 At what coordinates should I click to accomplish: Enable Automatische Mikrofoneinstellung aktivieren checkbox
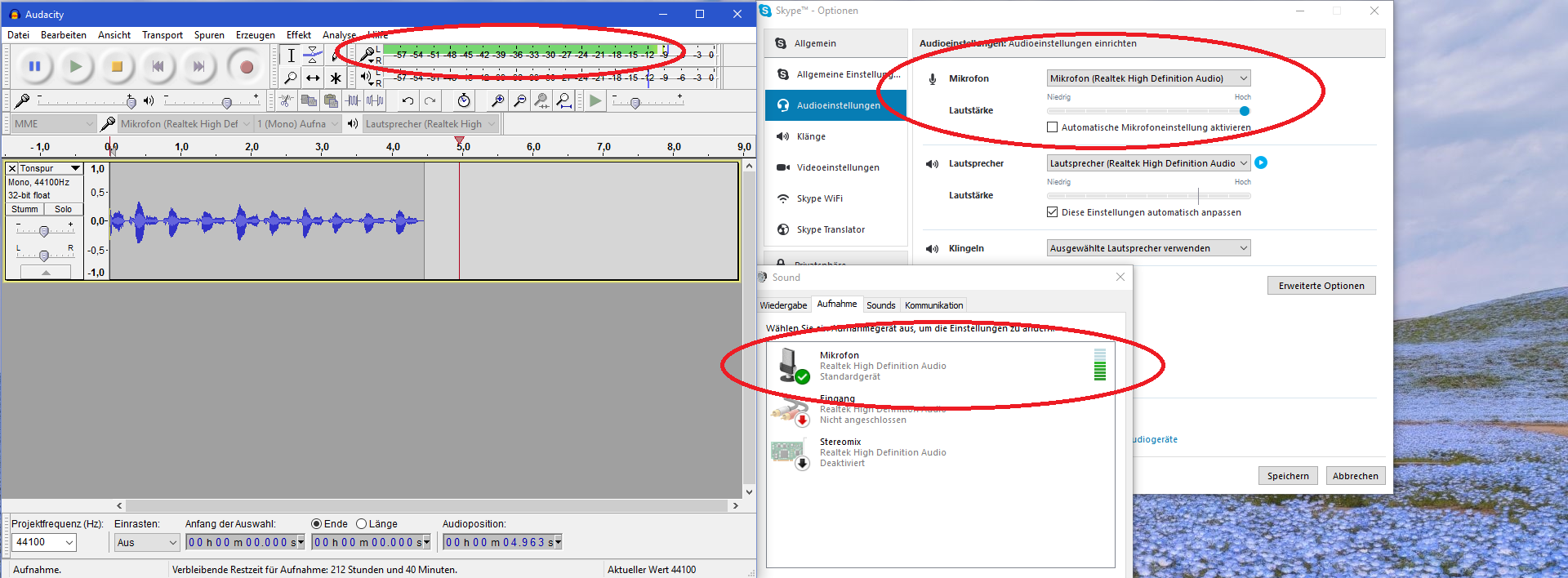(1053, 127)
